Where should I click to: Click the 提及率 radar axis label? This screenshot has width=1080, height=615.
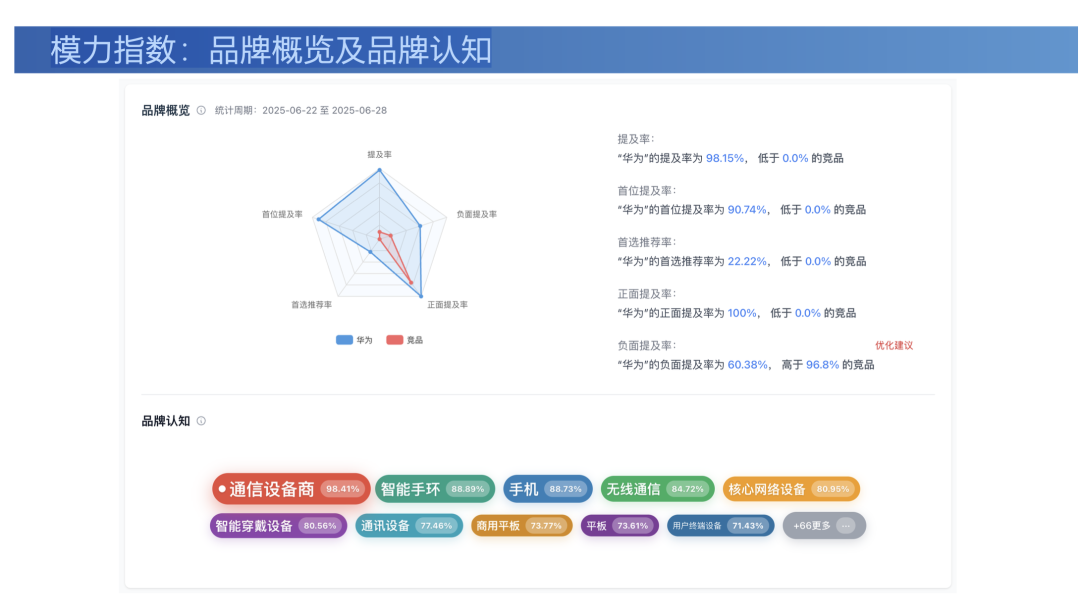click(x=380, y=155)
